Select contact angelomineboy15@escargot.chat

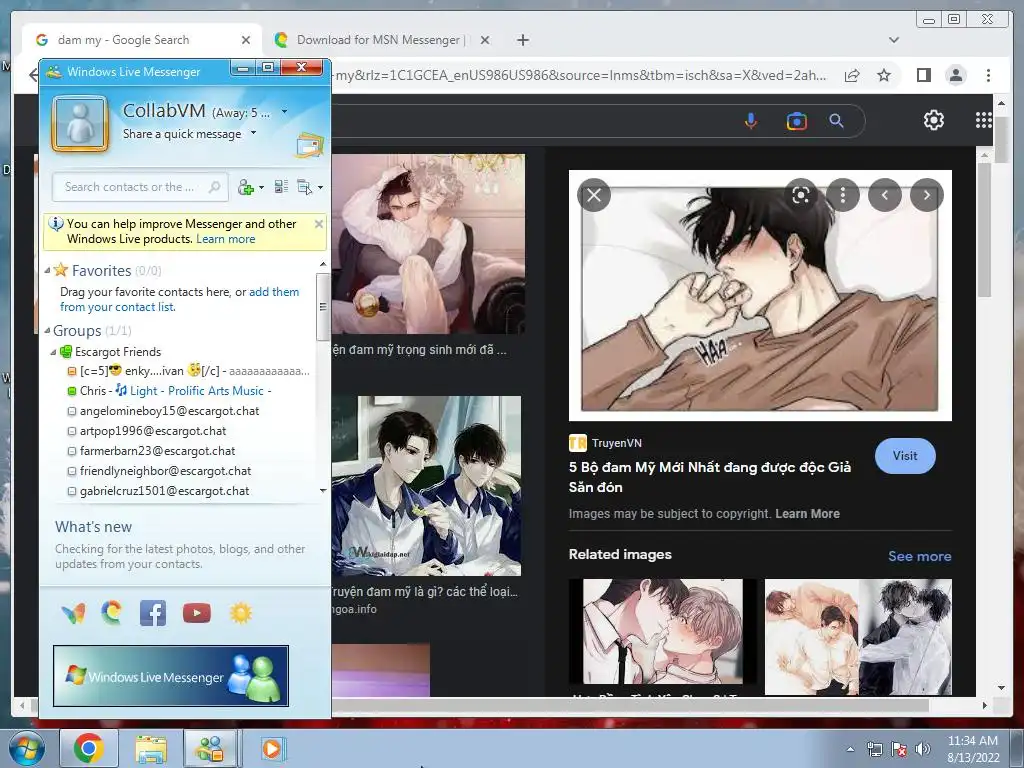[x=169, y=411]
